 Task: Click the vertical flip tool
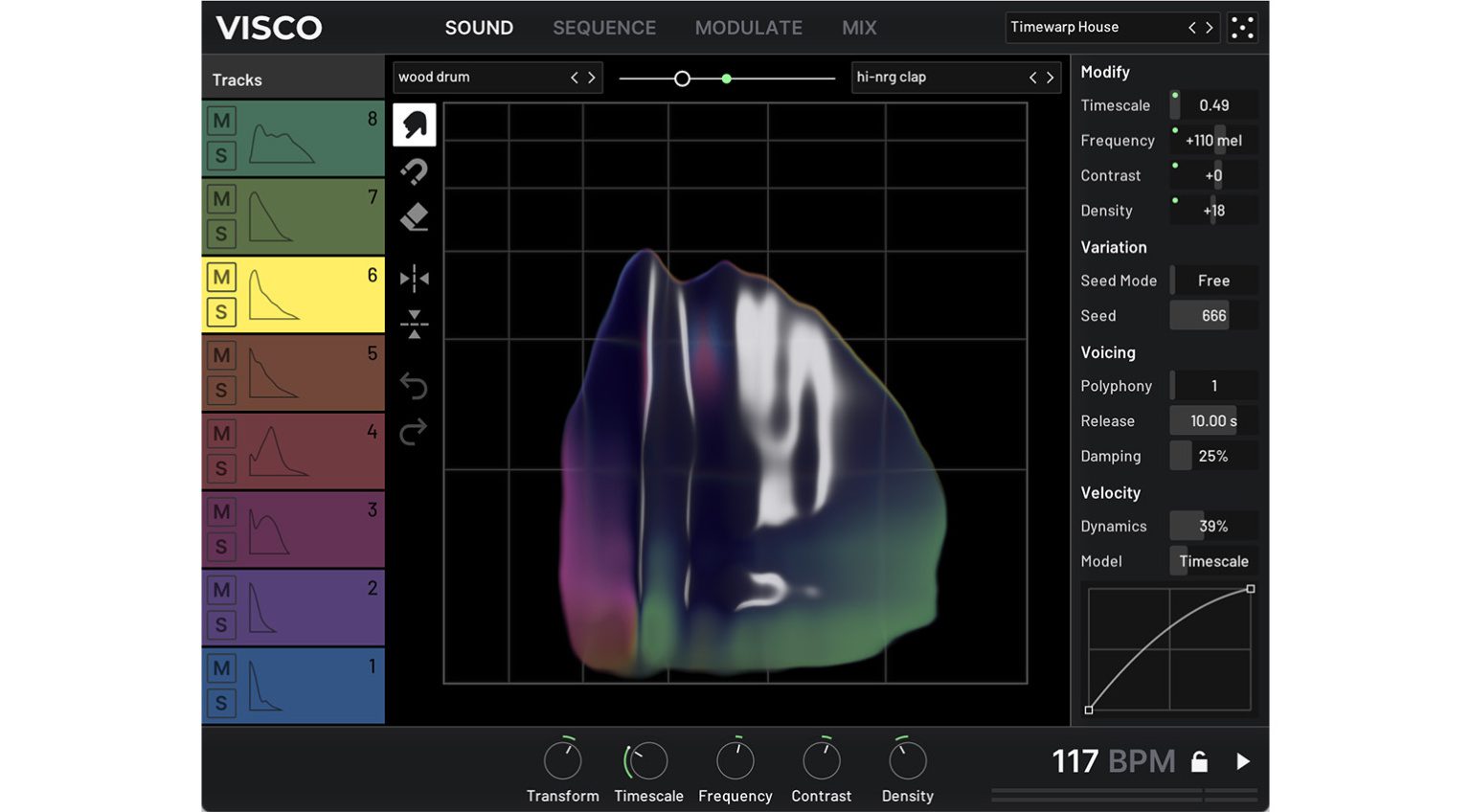(x=414, y=325)
